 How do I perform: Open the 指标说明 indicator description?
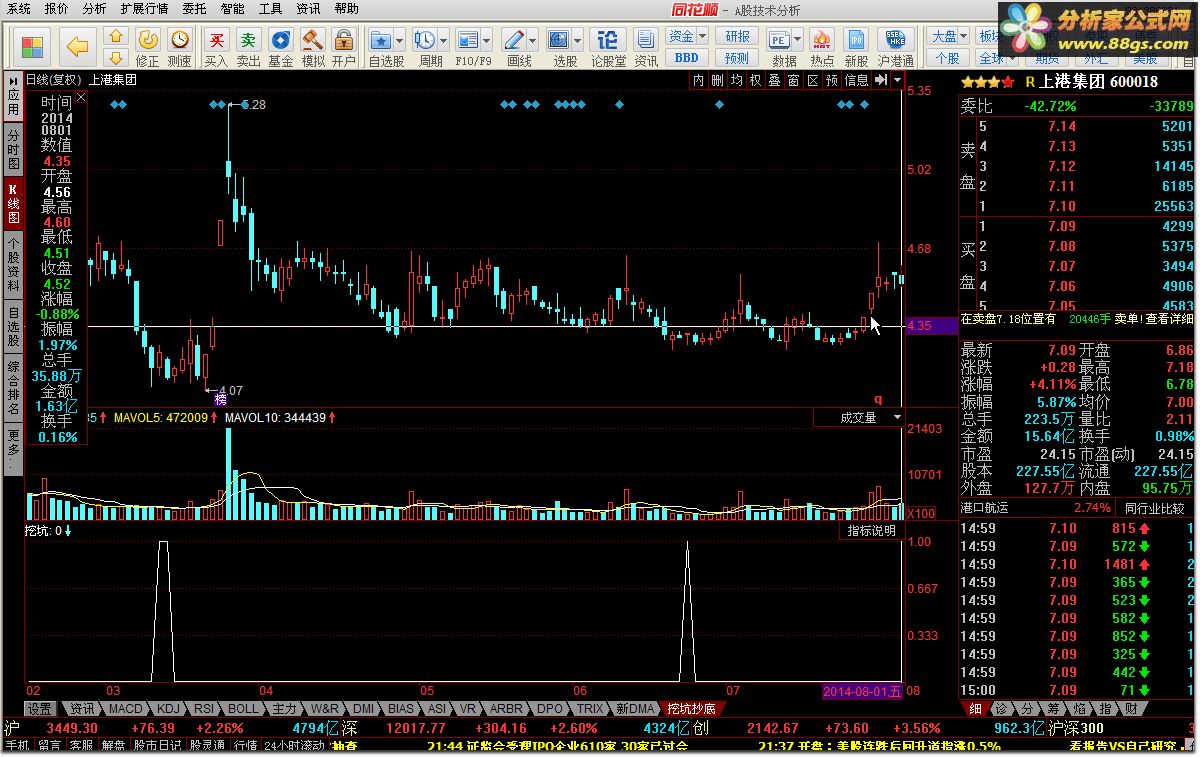pyautogui.click(x=872, y=531)
